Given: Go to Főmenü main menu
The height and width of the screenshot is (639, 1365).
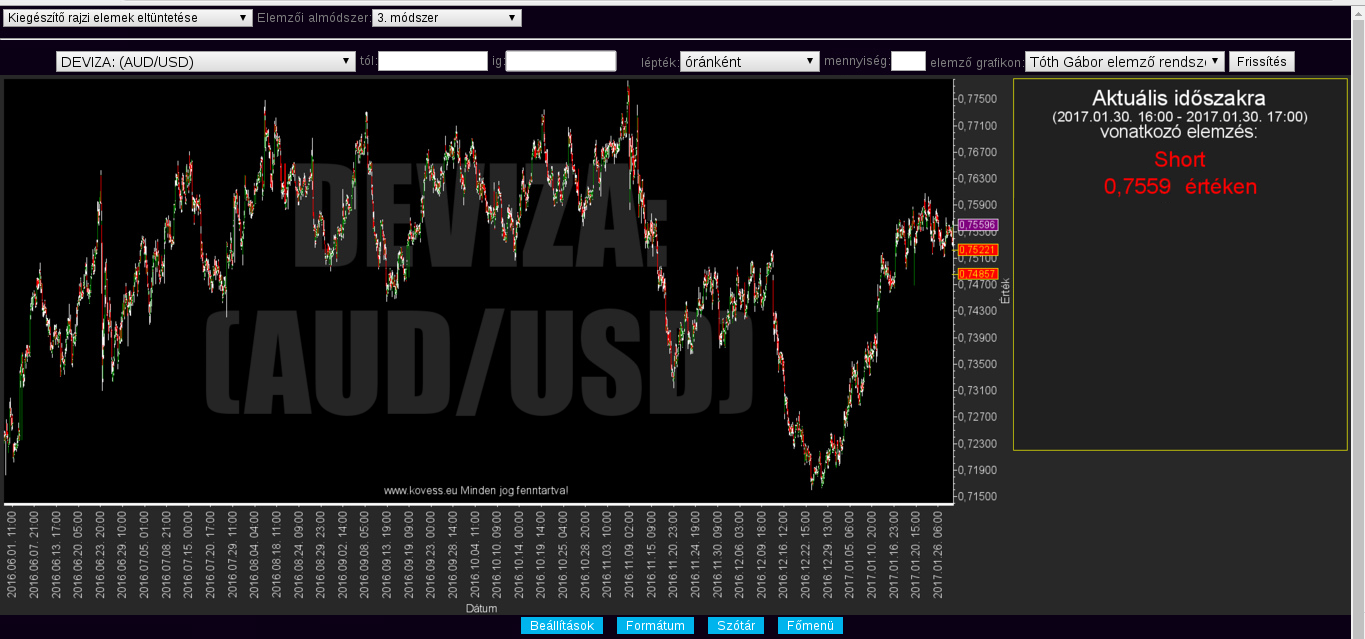Looking at the screenshot, I should coord(810,626).
